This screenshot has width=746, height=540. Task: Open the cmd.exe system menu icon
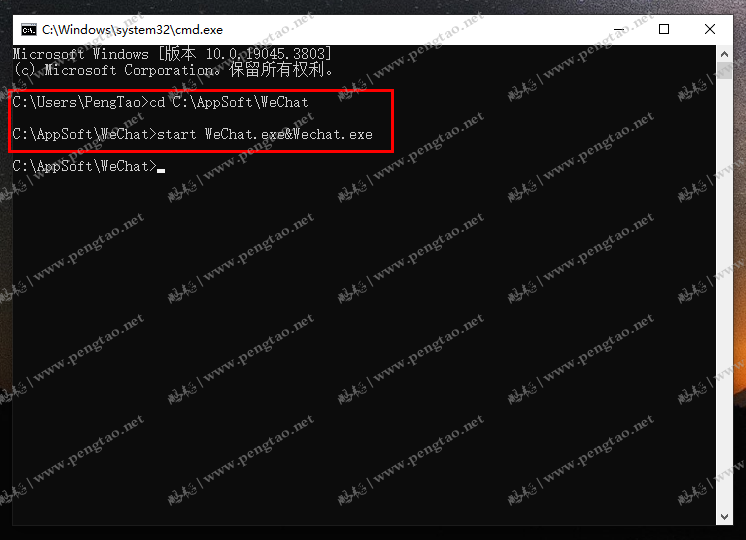(29, 30)
